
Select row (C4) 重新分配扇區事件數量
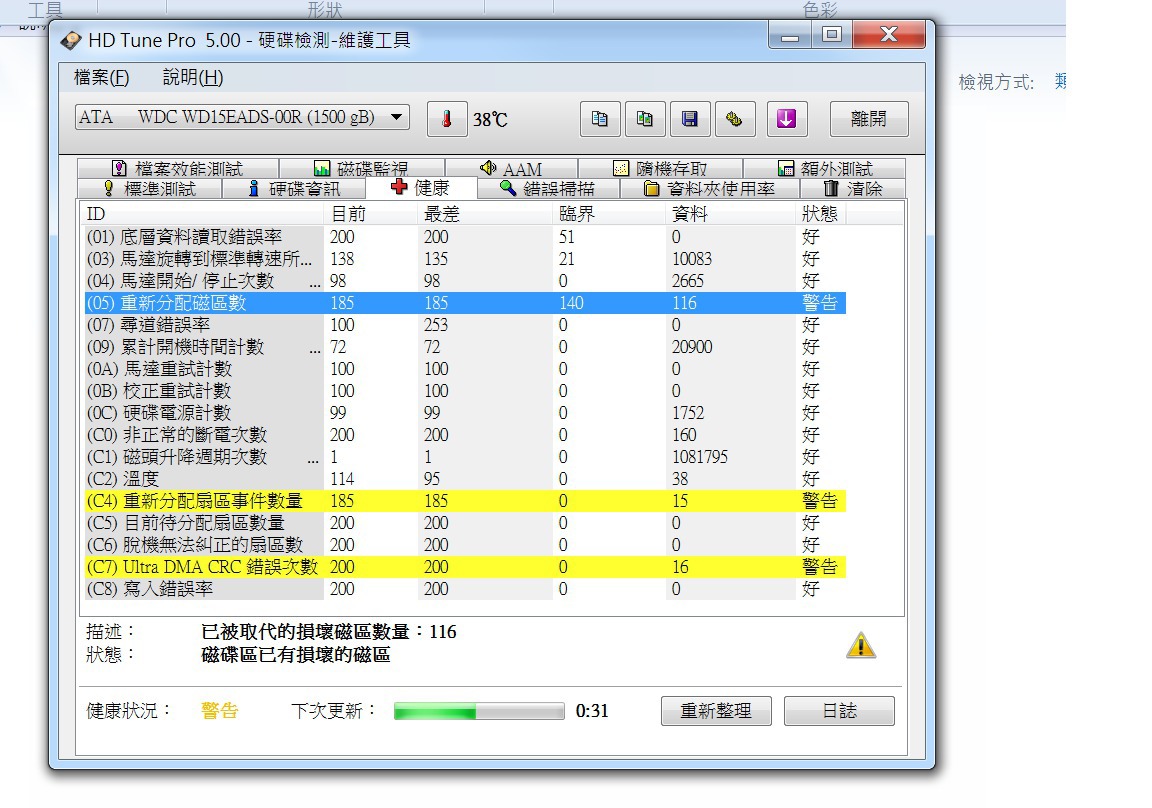(x=465, y=501)
